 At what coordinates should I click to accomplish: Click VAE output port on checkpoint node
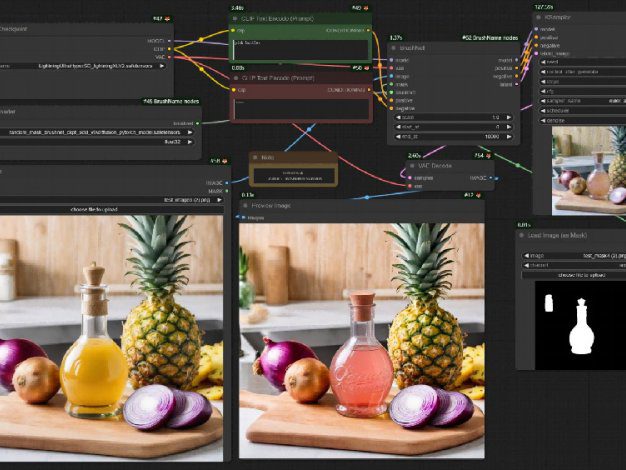click(169, 57)
